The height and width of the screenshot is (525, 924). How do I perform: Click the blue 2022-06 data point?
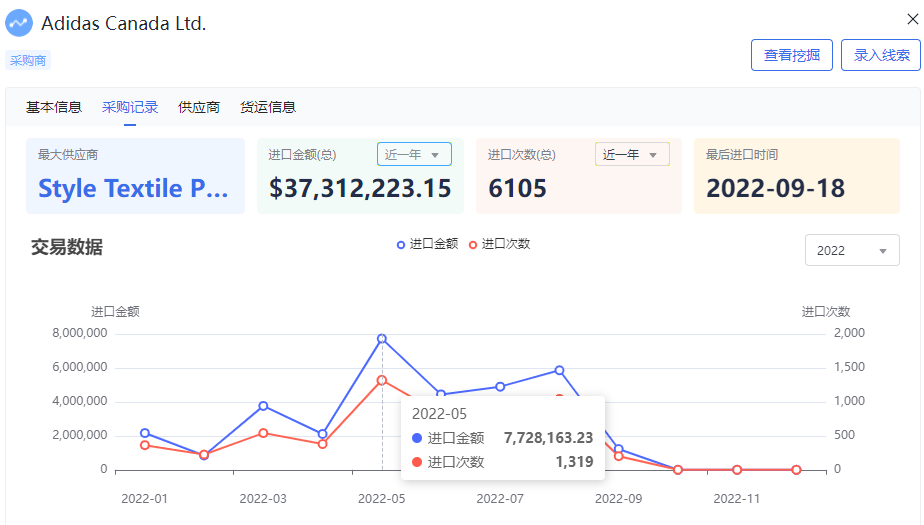(441, 394)
